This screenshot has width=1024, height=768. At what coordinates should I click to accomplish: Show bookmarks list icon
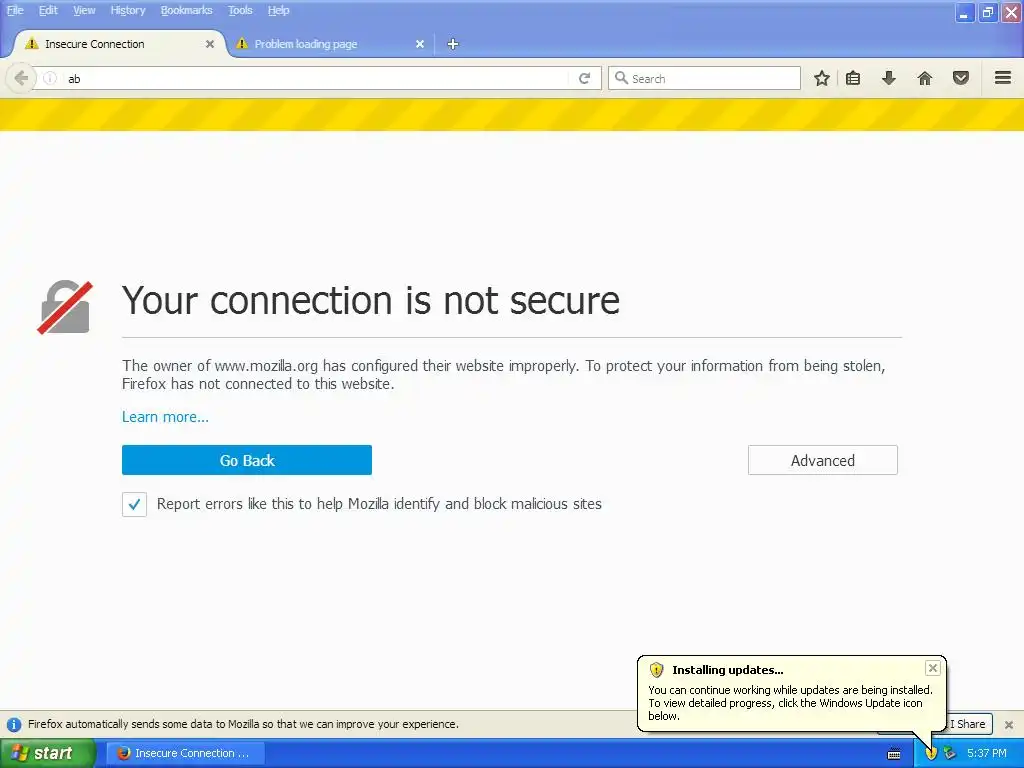[x=853, y=78]
